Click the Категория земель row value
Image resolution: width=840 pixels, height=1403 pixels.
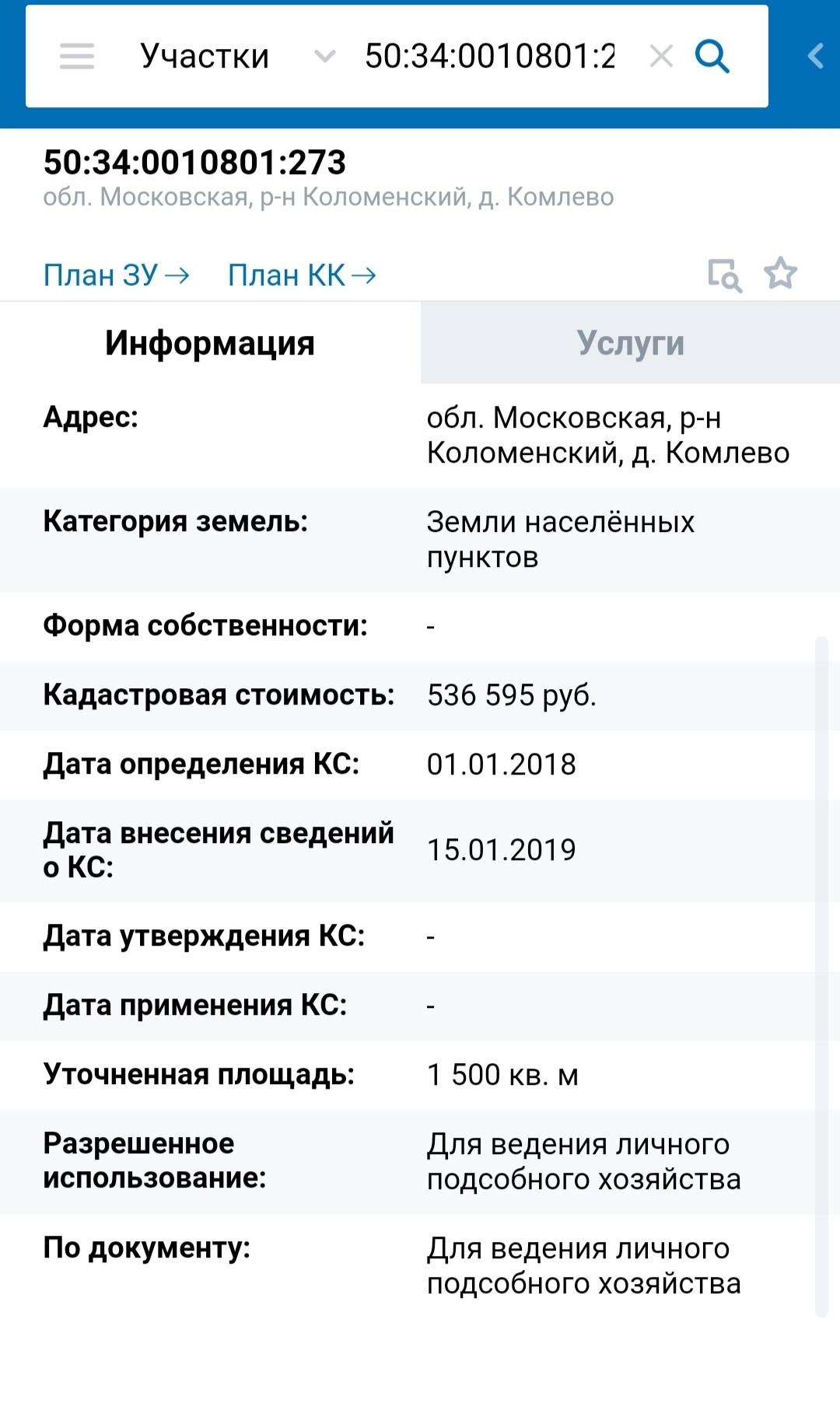[x=560, y=539]
